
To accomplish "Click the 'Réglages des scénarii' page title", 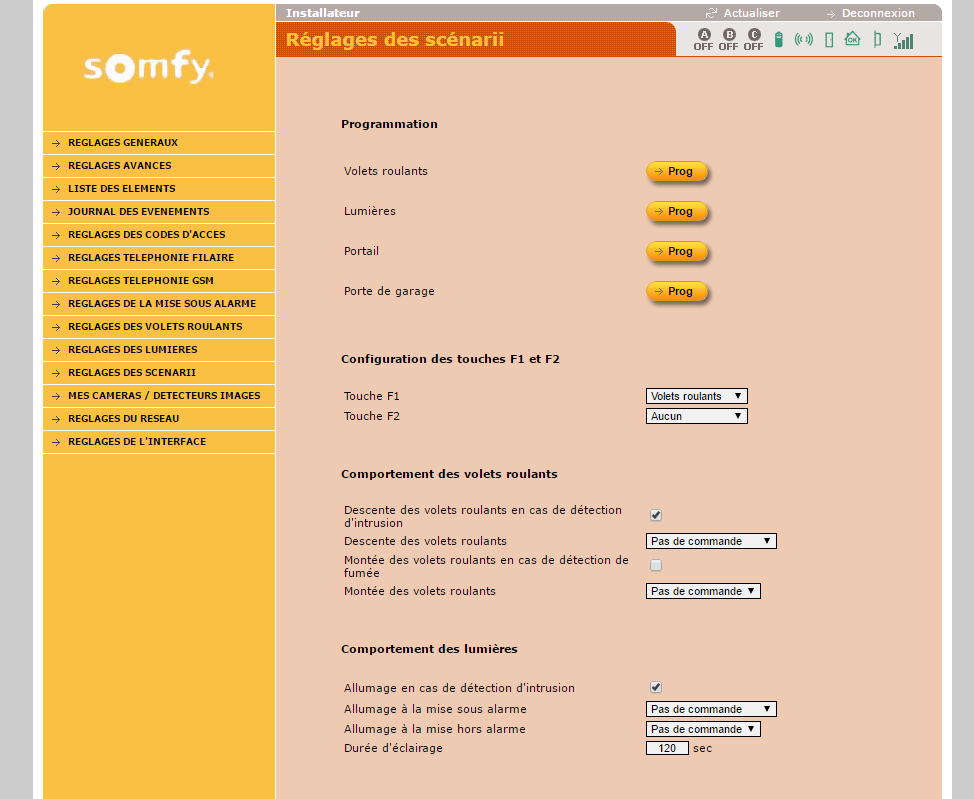I will [x=395, y=40].
